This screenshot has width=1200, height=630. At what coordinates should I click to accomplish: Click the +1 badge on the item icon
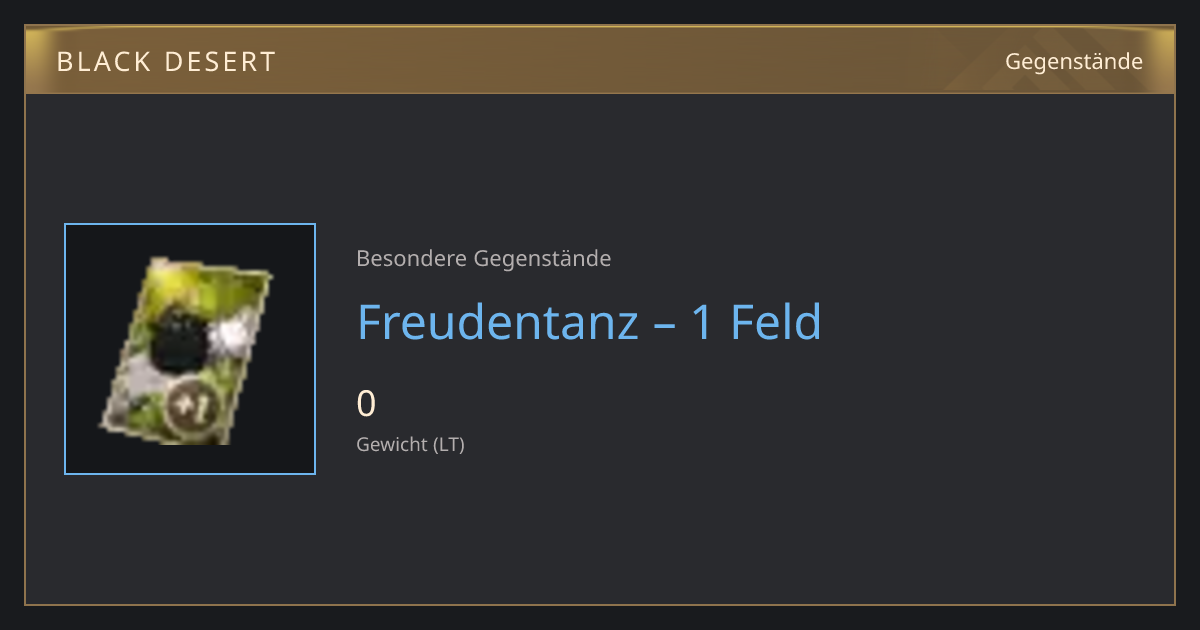coord(188,406)
